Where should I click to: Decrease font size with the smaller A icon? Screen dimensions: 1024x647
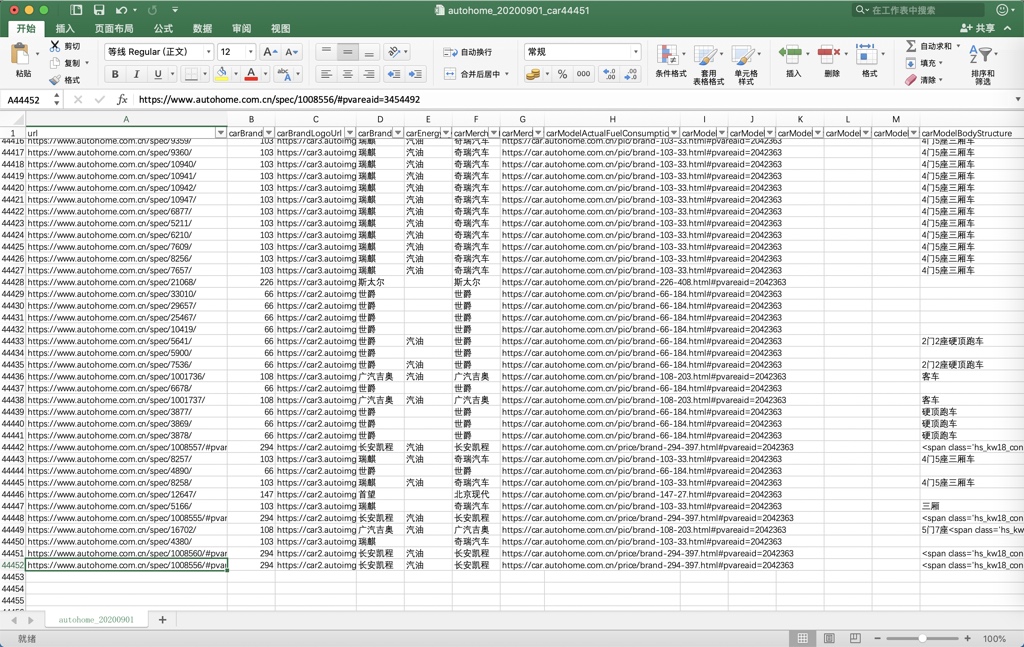pyautogui.click(x=291, y=52)
